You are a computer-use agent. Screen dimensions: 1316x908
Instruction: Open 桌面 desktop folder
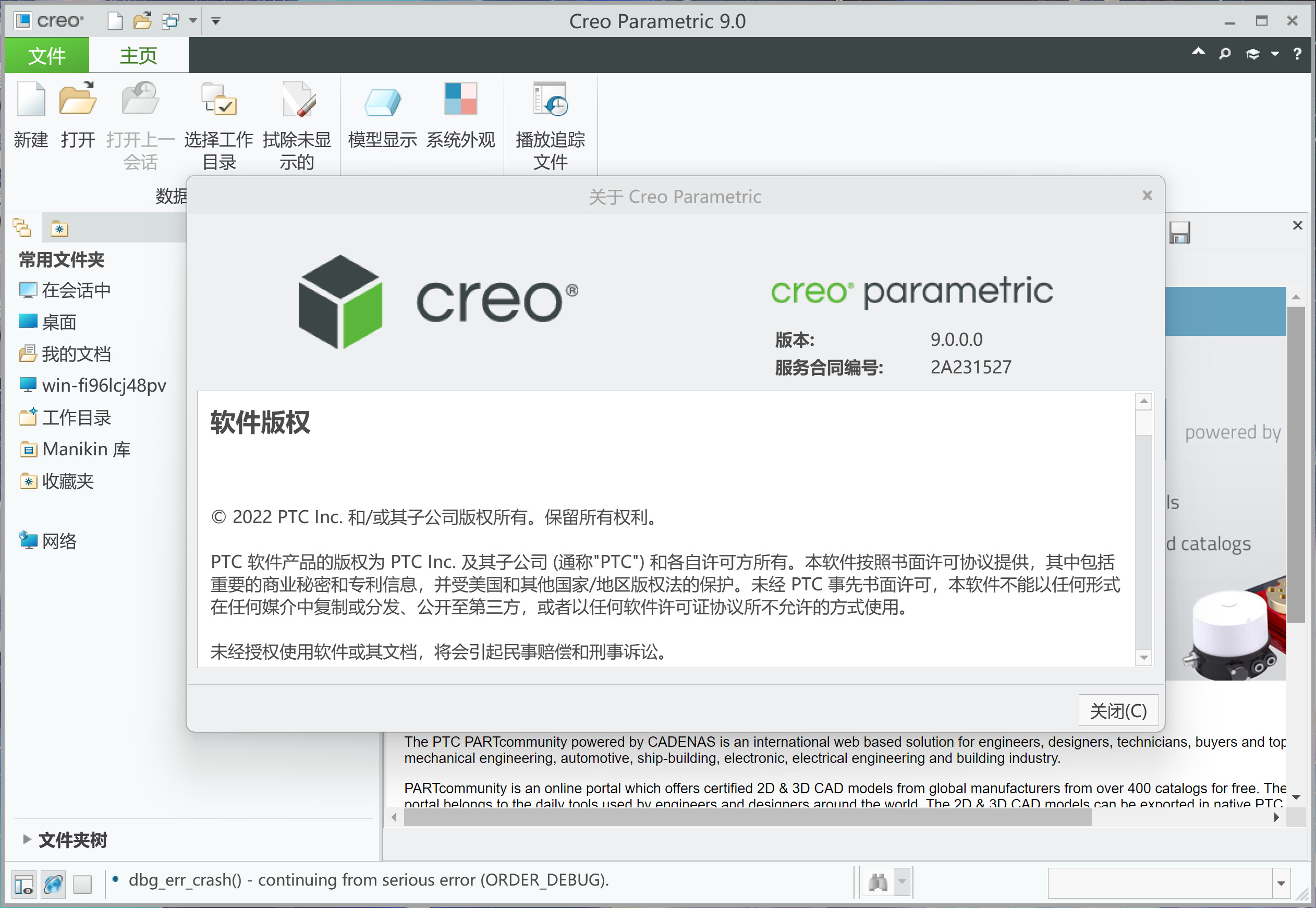click(x=48, y=322)
